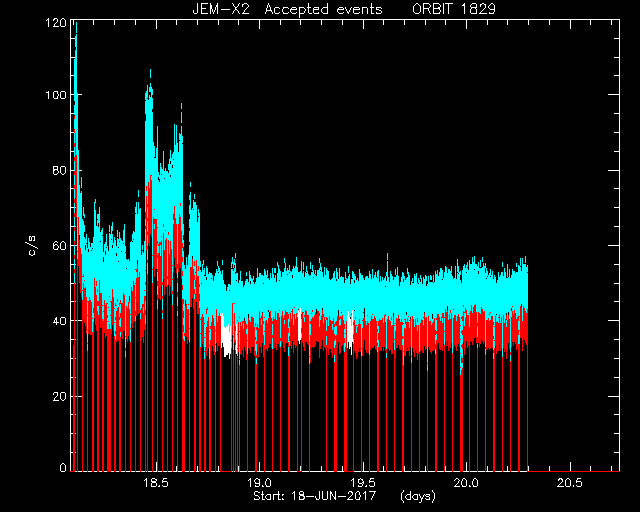Click the 18.5 x-axis tick label

(x=156, y=483)
